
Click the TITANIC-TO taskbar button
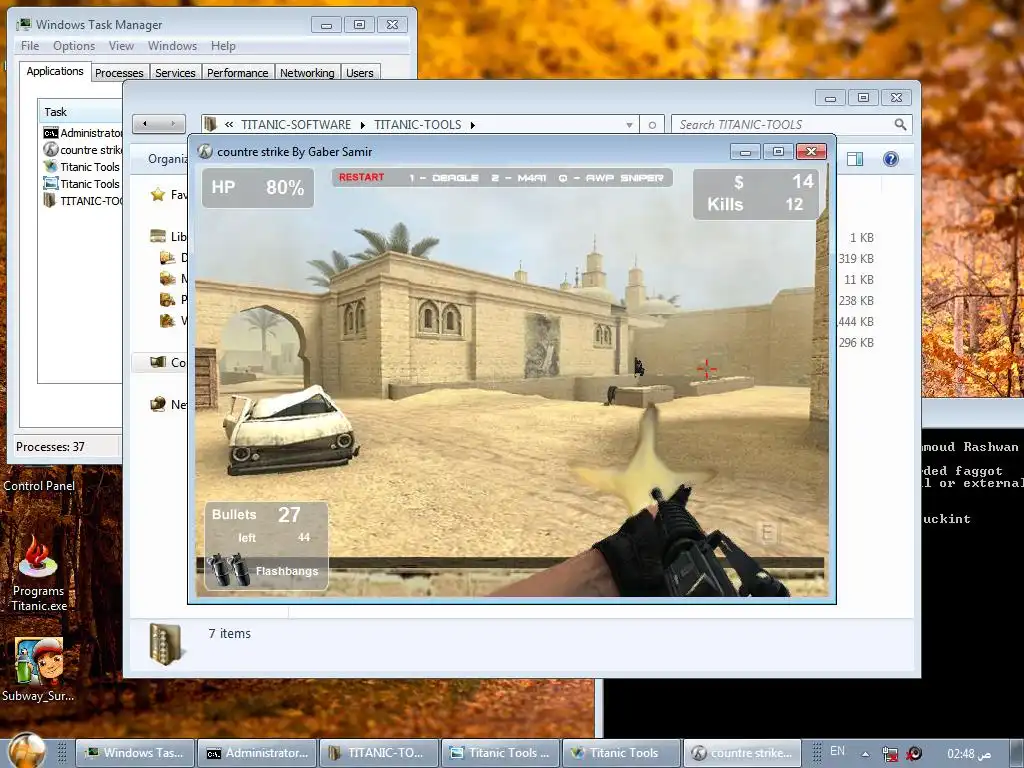click(x=379, y=753)
